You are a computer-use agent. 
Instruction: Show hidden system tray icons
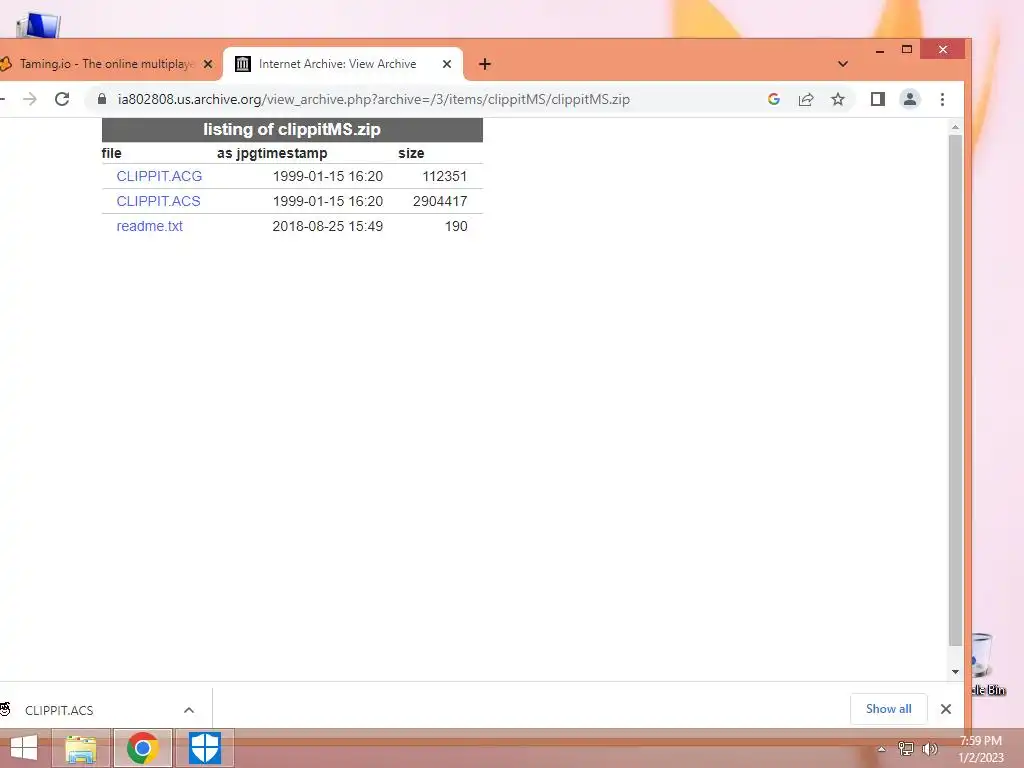881,749
